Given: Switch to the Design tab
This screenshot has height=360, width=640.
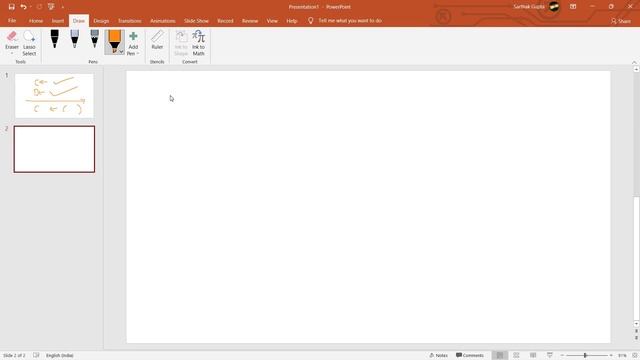Looking at the screenshot, I should coord(101,21).
